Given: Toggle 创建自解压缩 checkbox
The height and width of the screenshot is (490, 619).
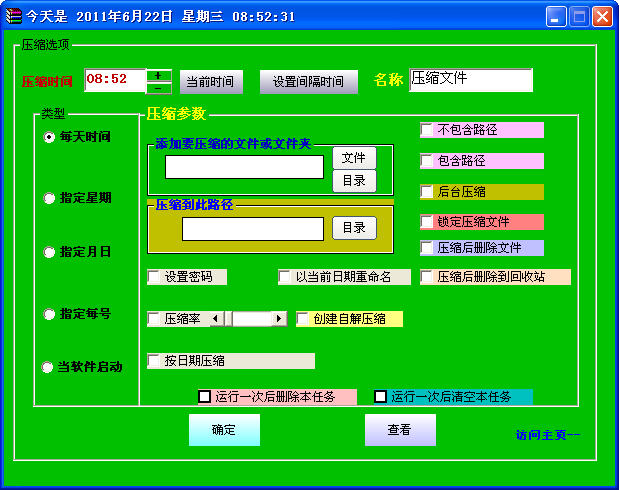Looking at the screenshot, I should coord(303,319).
